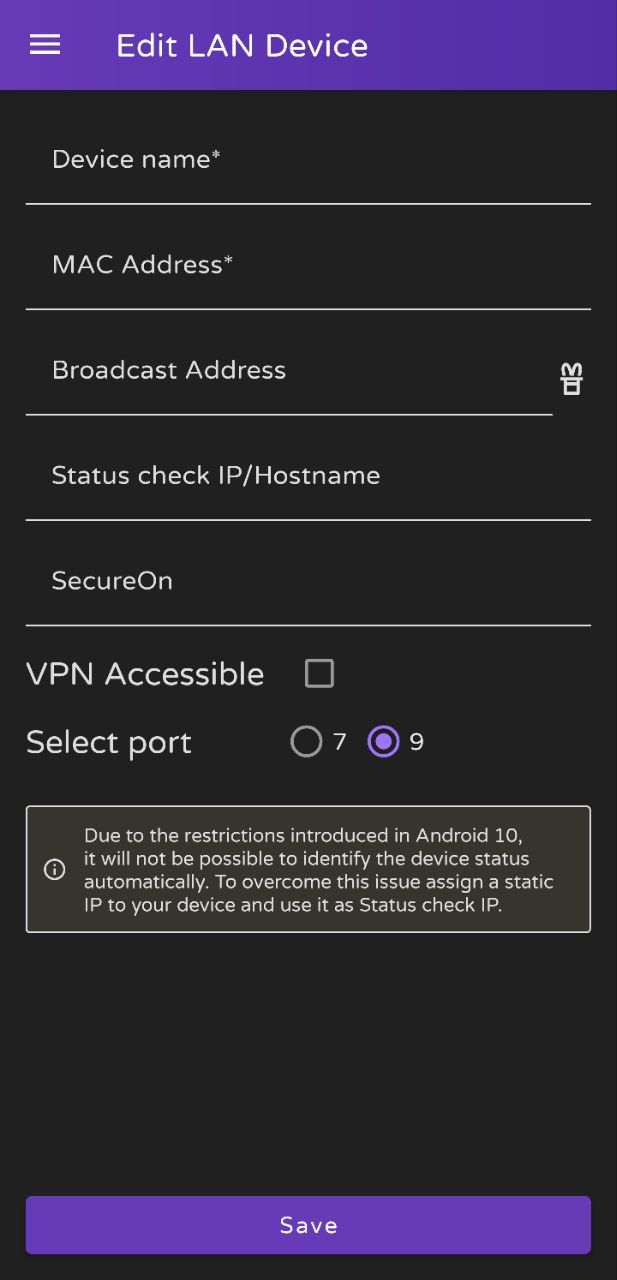Tap the network icon beside Broadcast Address

tap(571, 379)
